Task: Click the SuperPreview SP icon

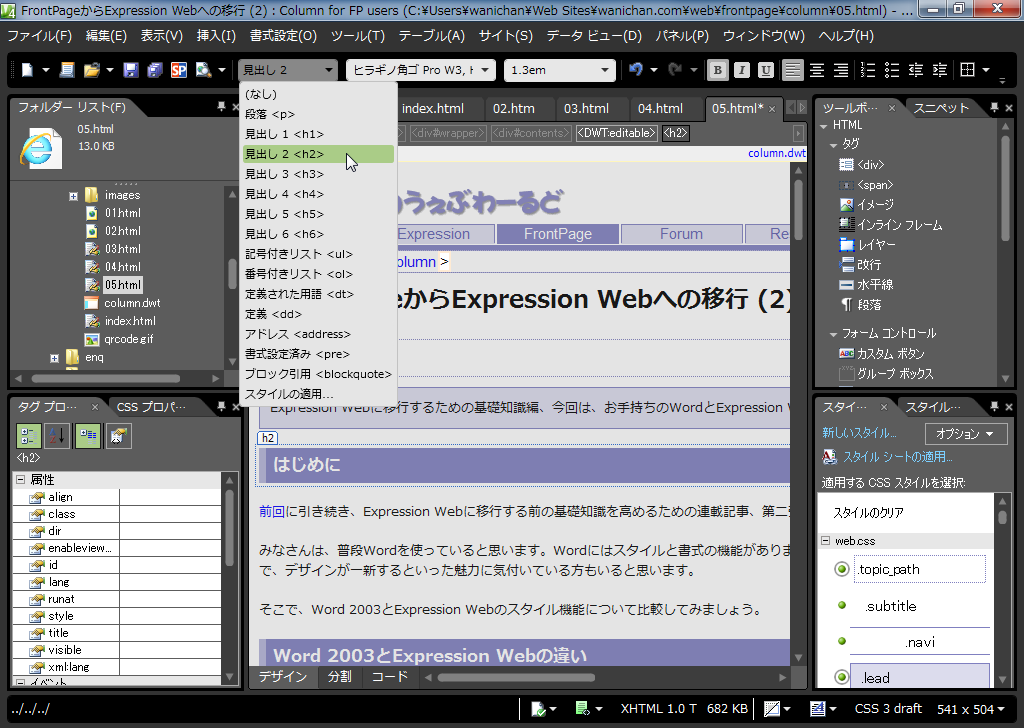Action: [x=178, y=70]
